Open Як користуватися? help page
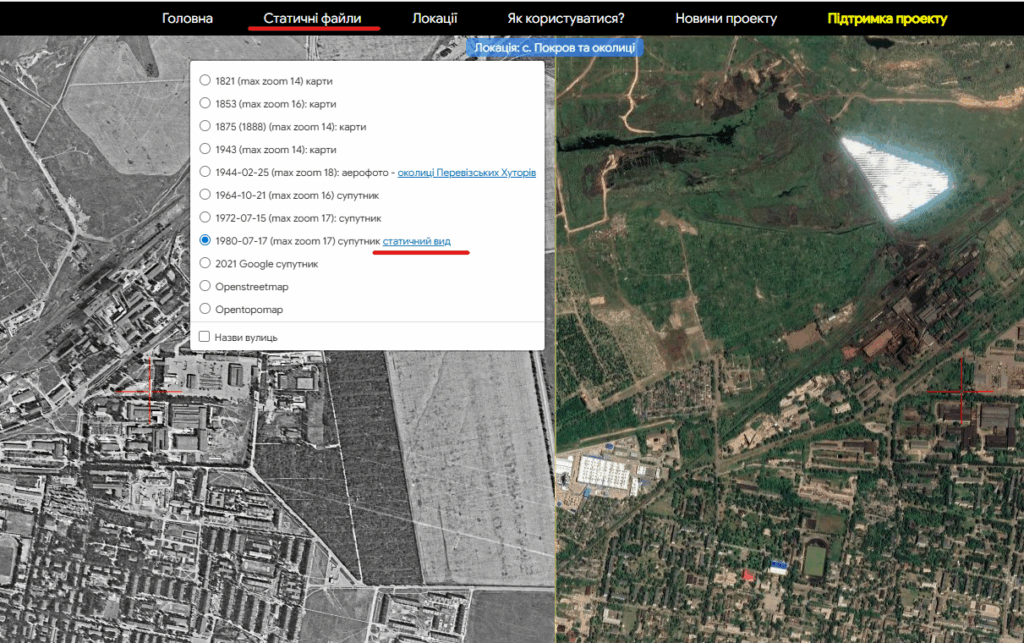Image resolution: width=1024 pixels, height=643 pixels. (566, 18)
